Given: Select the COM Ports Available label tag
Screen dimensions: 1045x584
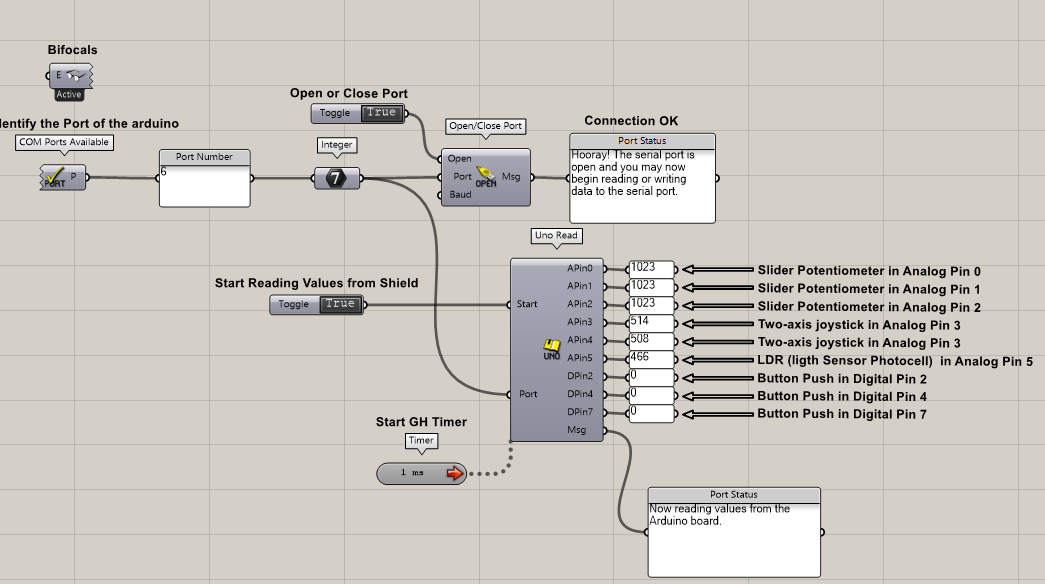Looking at the screenshot, I should point(64,142).
